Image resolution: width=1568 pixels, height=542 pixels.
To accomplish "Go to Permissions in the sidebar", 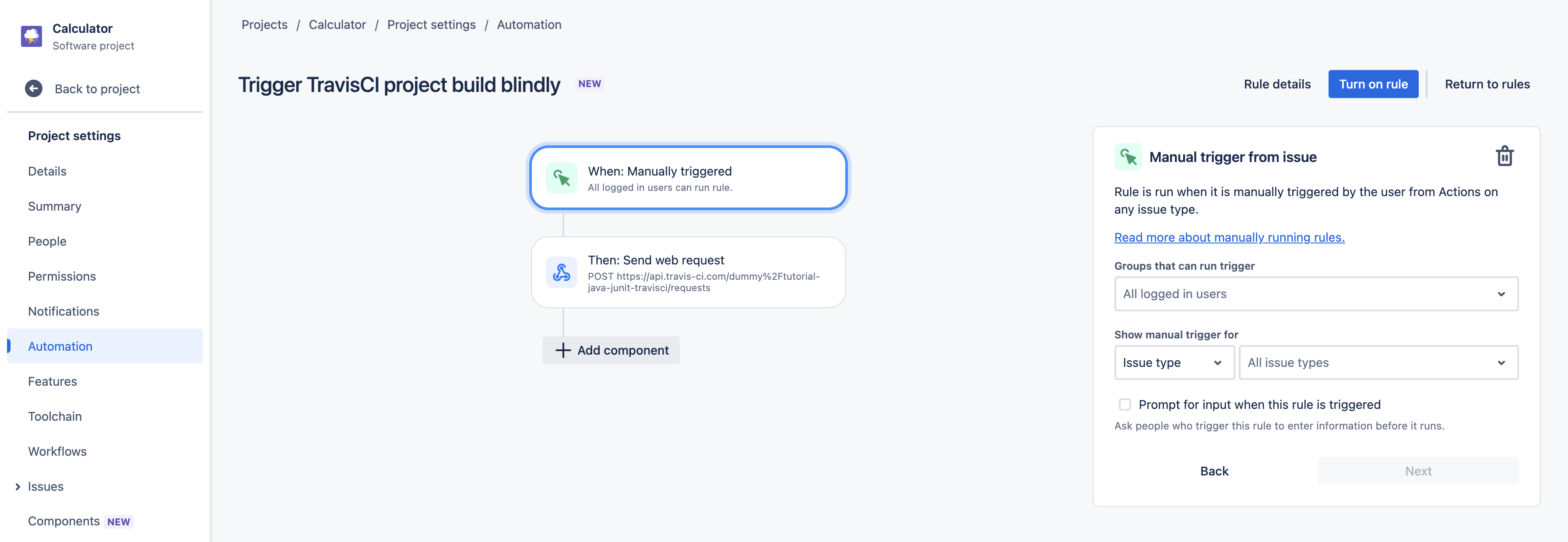I will tap(62, 277).
